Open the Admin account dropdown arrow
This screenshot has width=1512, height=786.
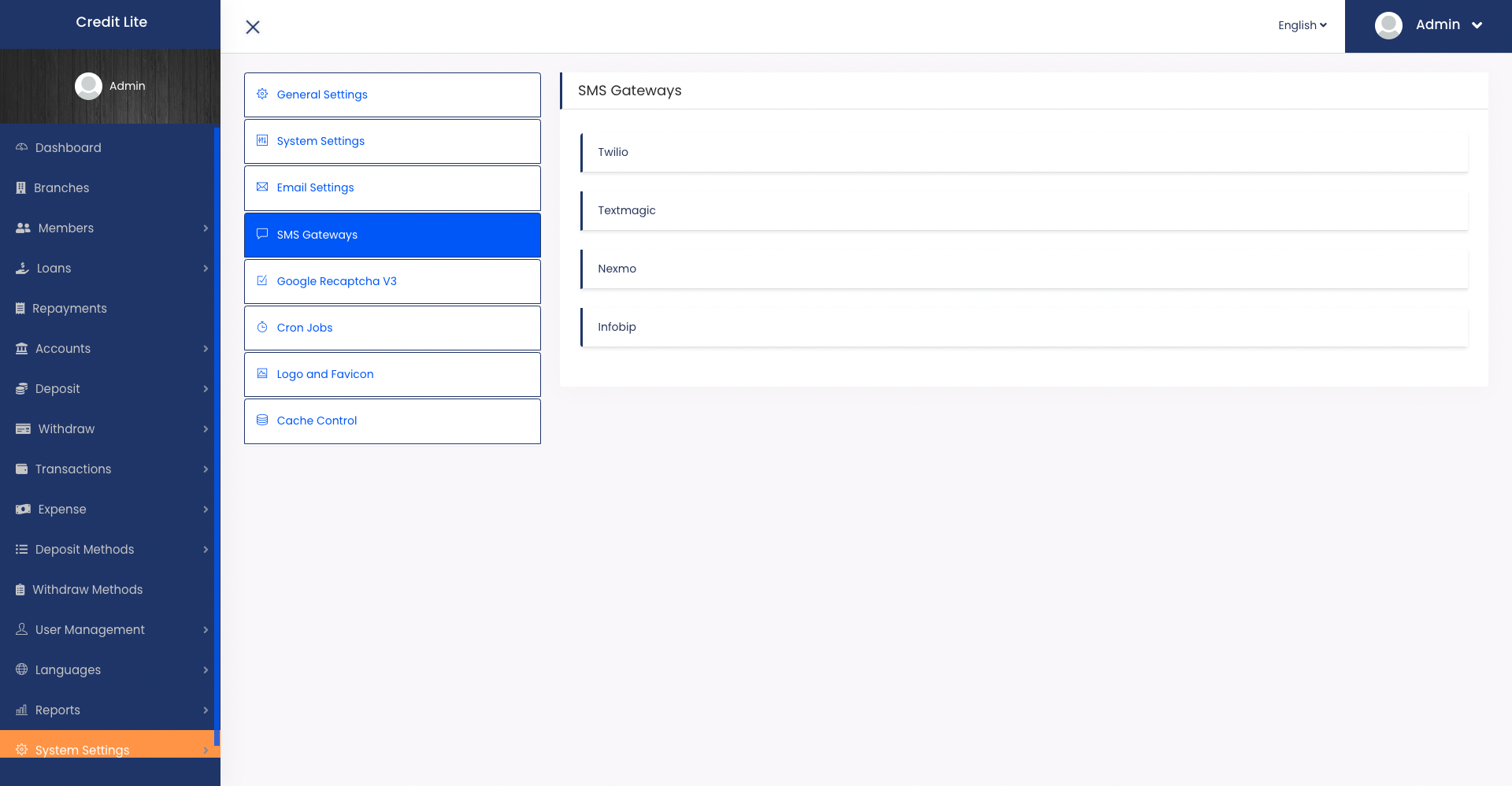click(x=1477, y=25)
